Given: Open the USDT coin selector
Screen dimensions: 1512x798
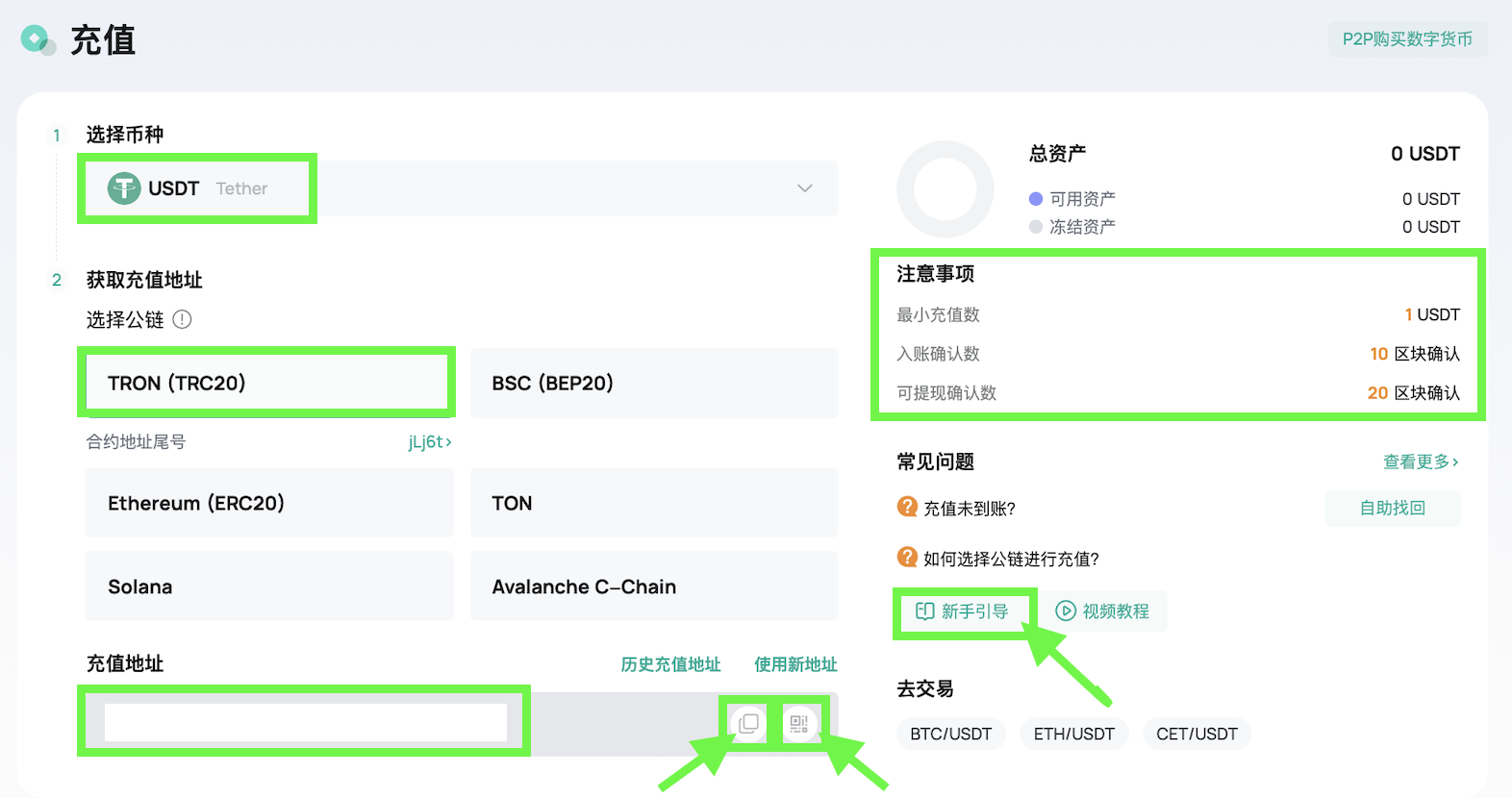Looking at the screenshot, I should [x=462, y=188].
